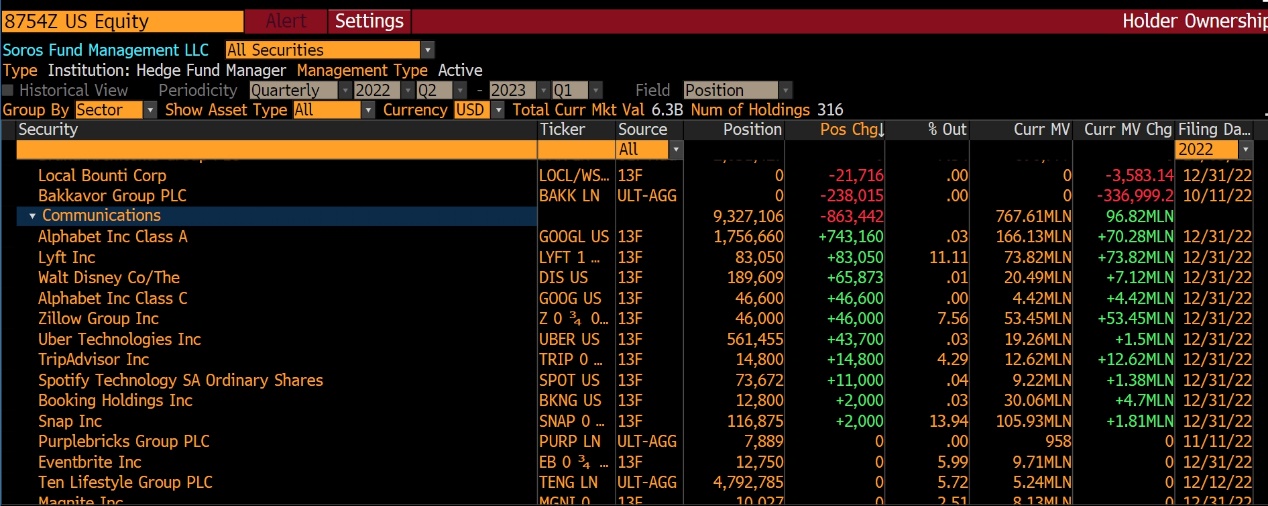Open the end year 2023 dropdown
This screenshot has width=1268, height=506.
(518, 90)
